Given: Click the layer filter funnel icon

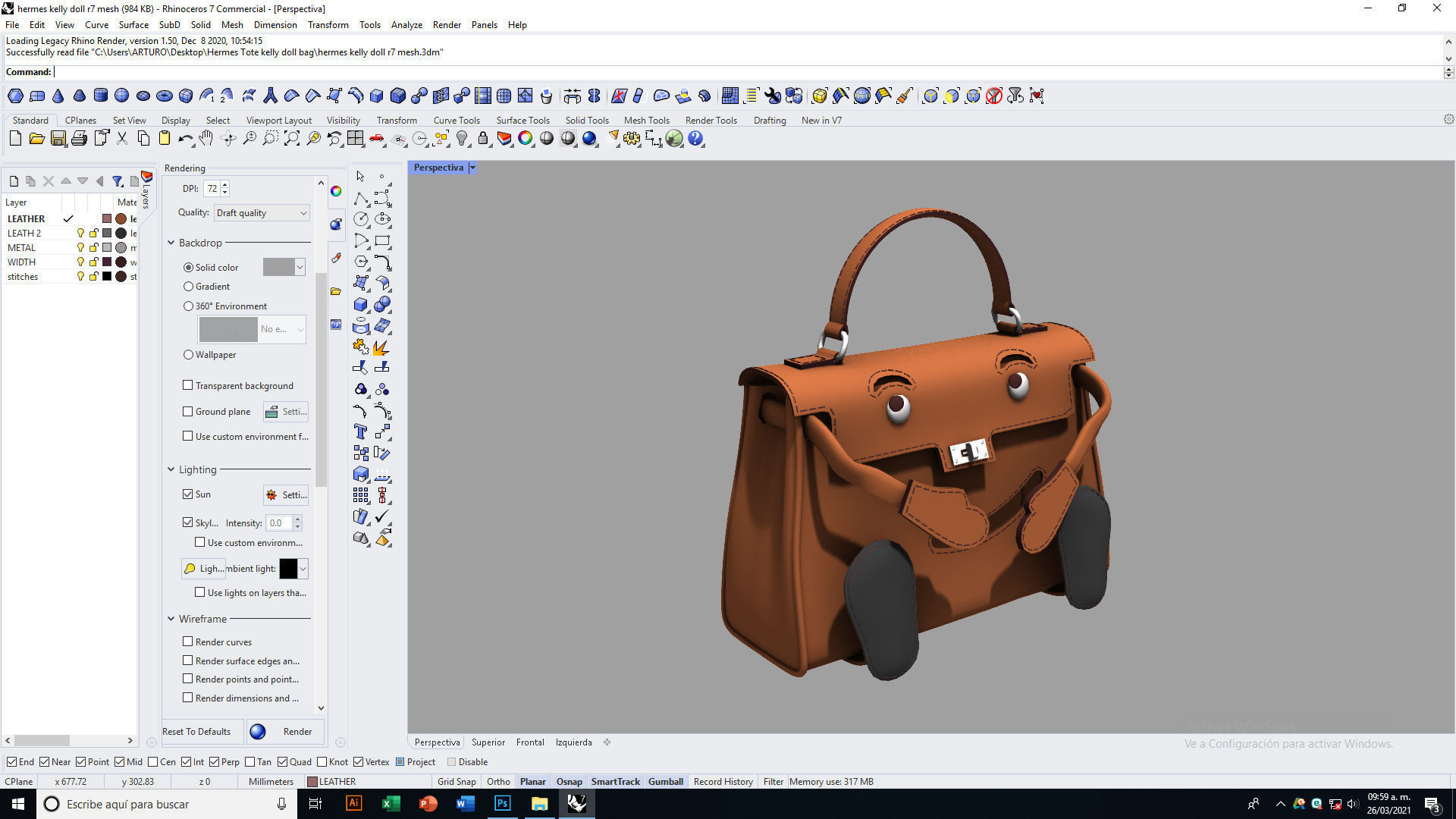Looking at the screenshot, I should 118,181.
